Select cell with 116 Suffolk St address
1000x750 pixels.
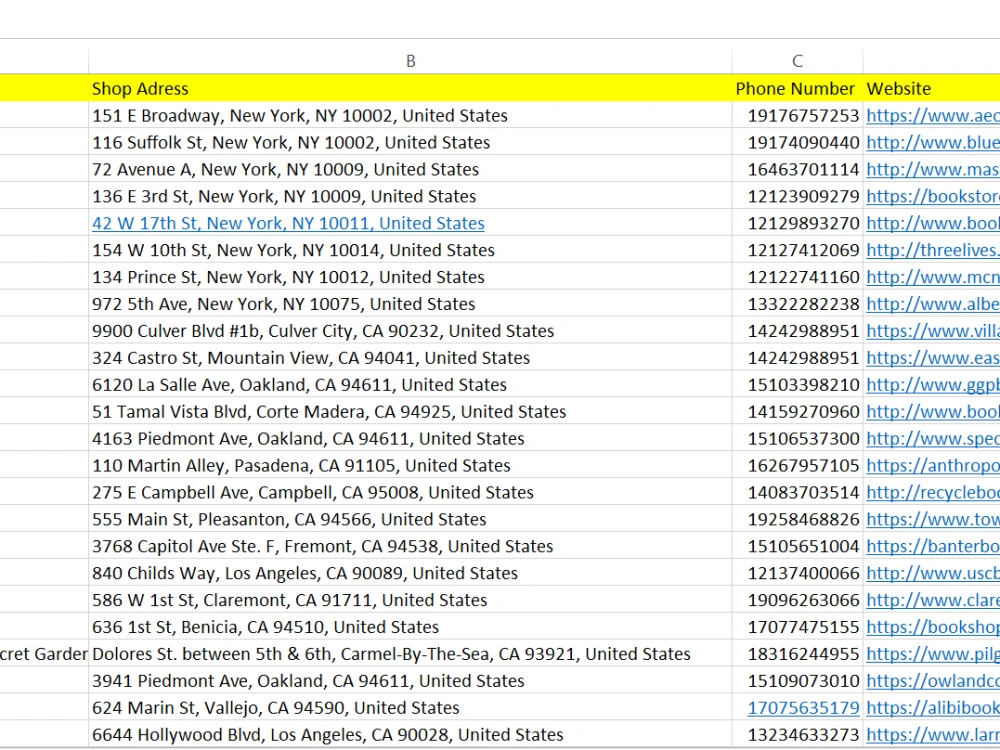pyautogui.click(x=410, y=142)
